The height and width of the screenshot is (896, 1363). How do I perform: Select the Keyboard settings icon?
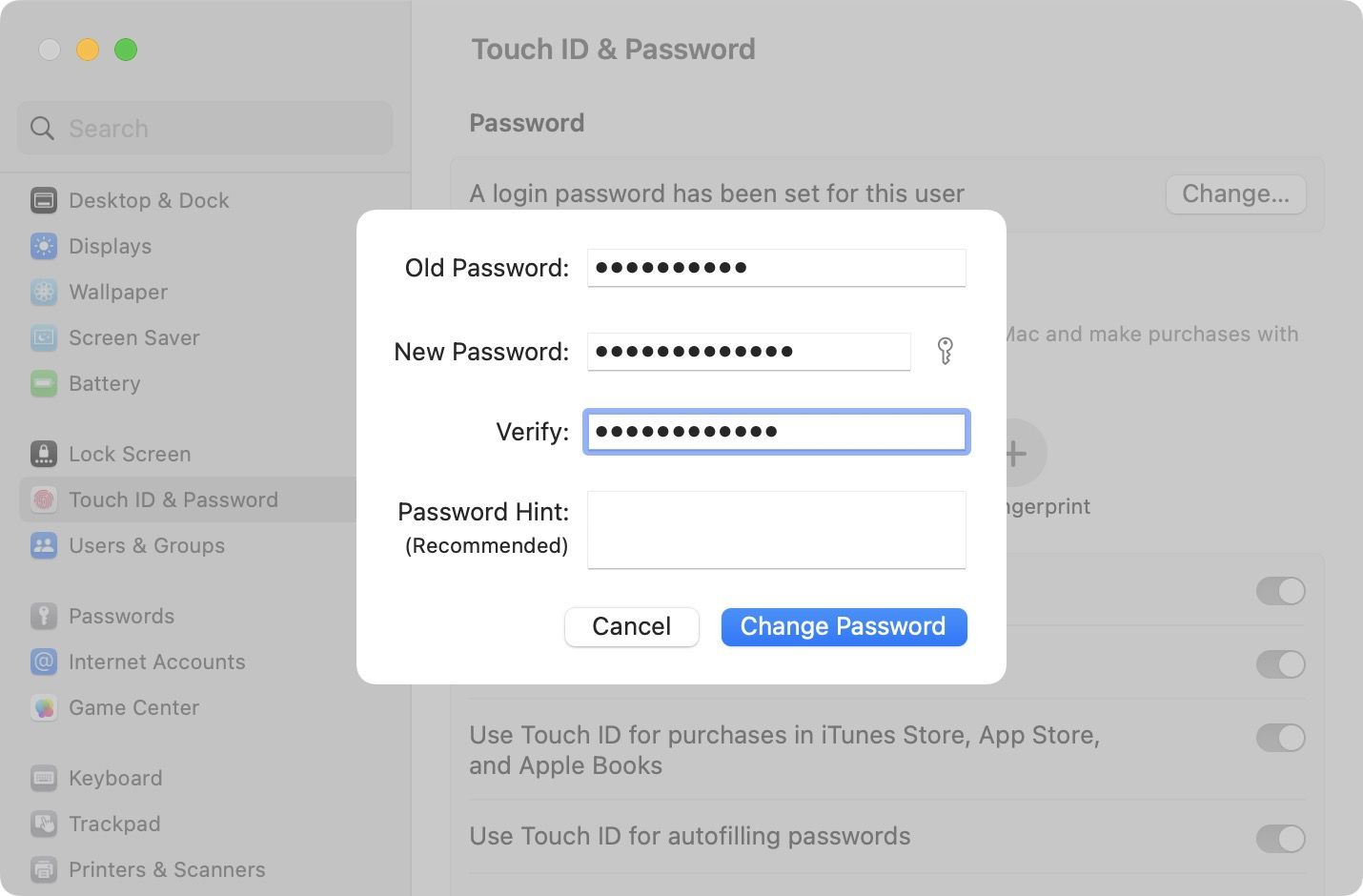coord(44,778)
